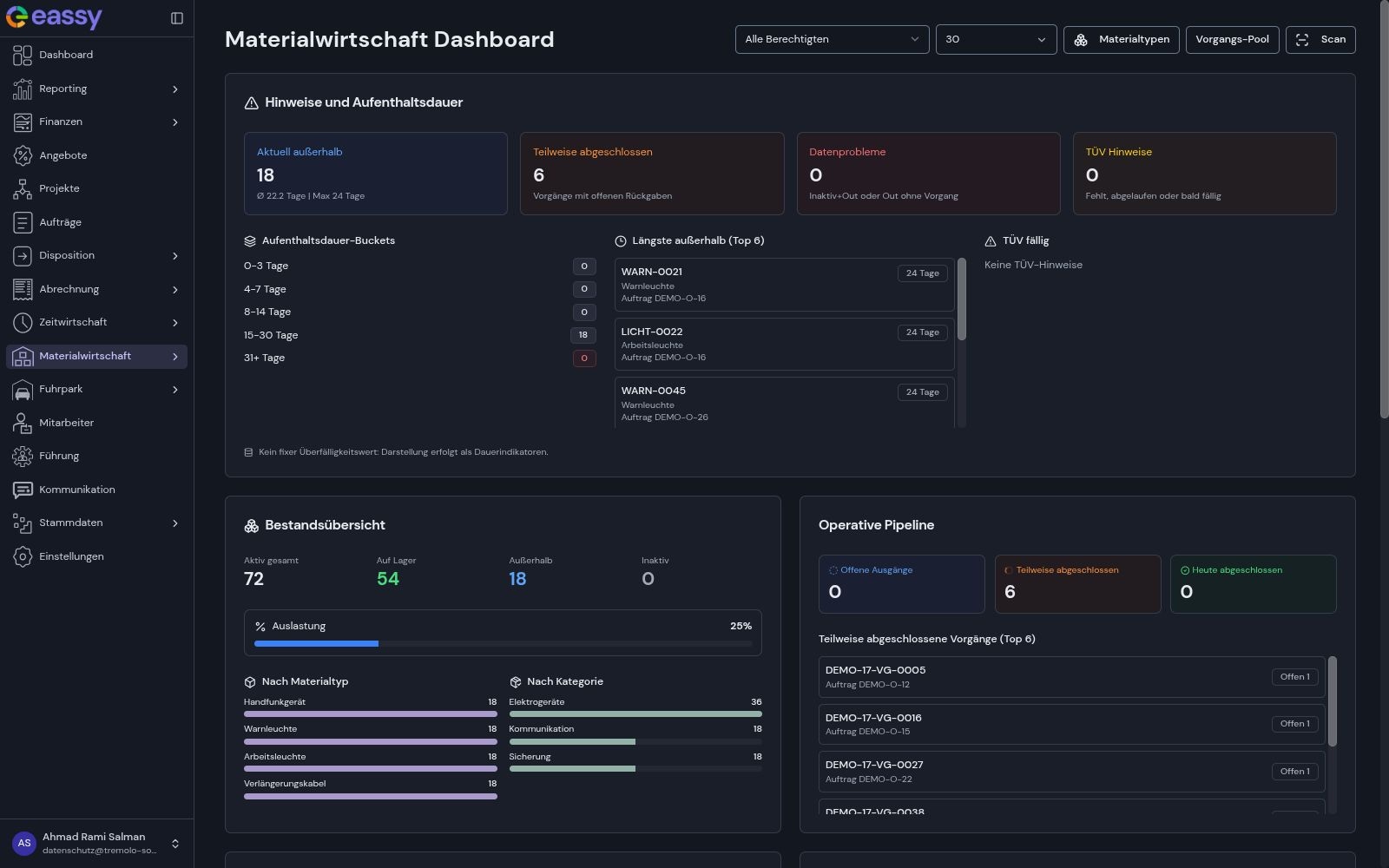Screen dimensions: 1389x868
Task: Click the Kommunikation chat icon
Action: 23,490
